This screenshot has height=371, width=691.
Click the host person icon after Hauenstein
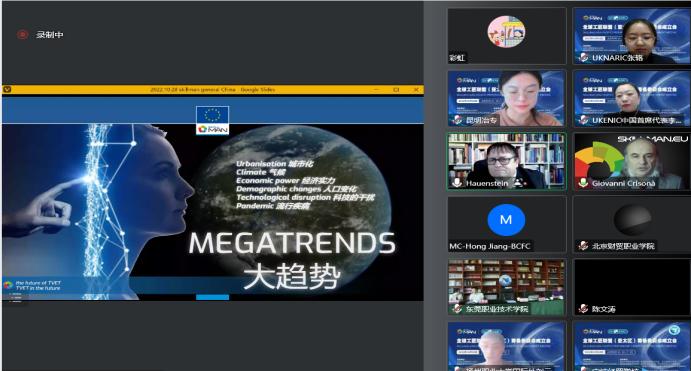pyautogui.click(x=520, y=182)
